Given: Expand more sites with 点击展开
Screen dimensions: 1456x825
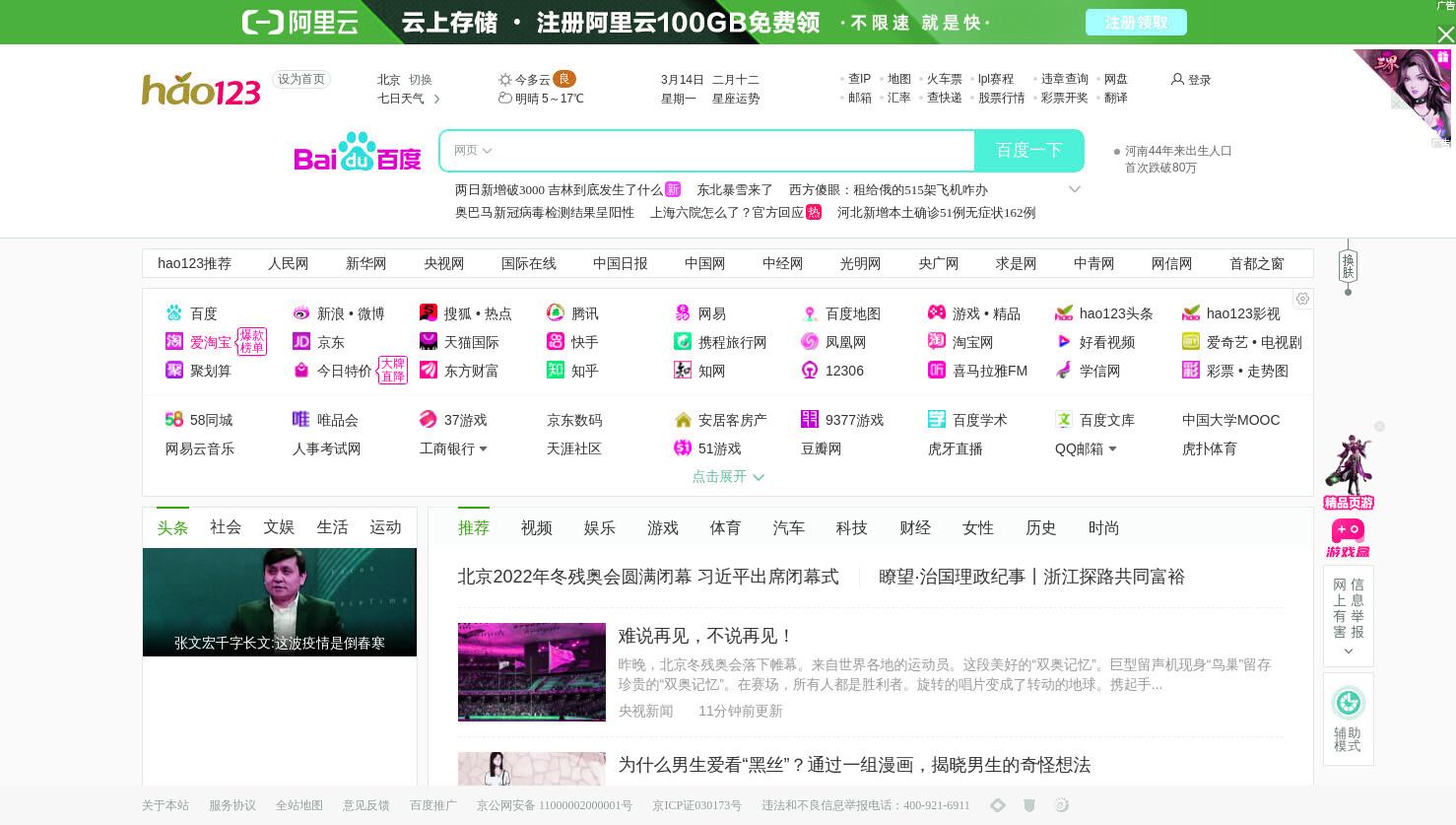Looking at the screenshot, I should click(728, 476).
